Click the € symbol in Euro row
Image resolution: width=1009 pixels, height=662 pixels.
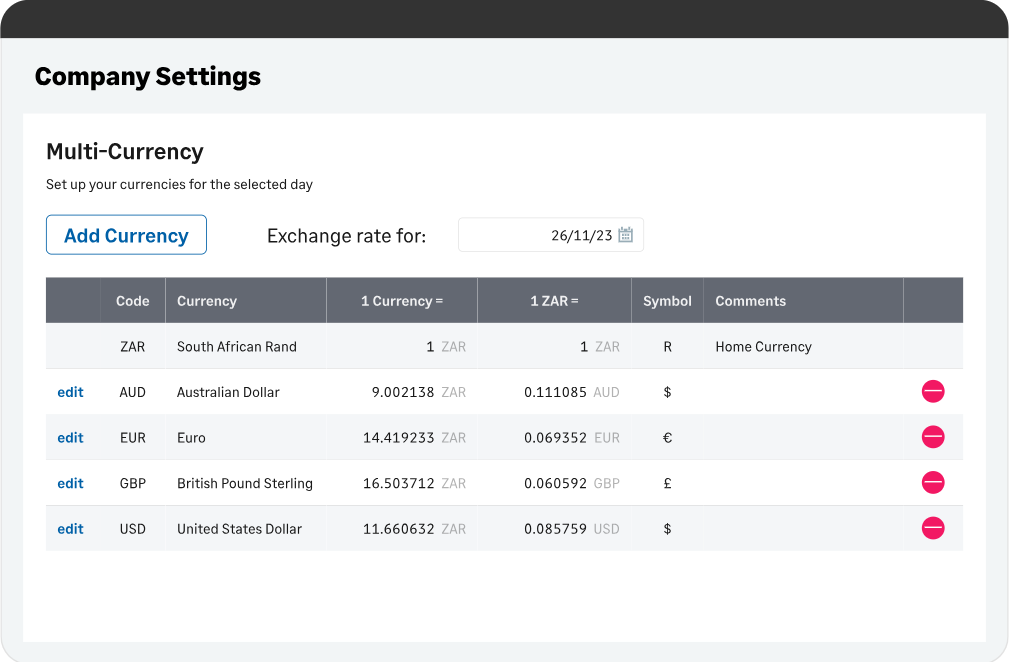667,438
